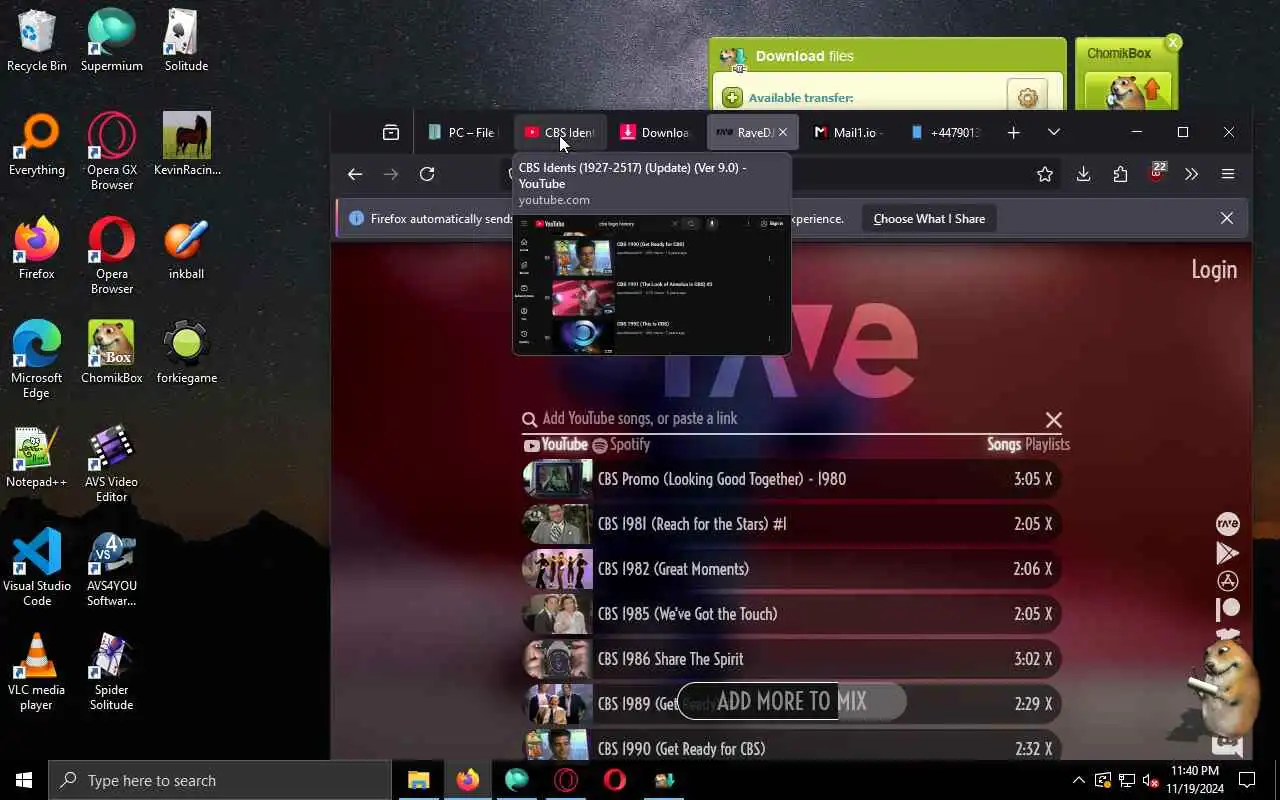Click the Choose What I Share button
1280x800 pixels.
[x=929, y=219]
